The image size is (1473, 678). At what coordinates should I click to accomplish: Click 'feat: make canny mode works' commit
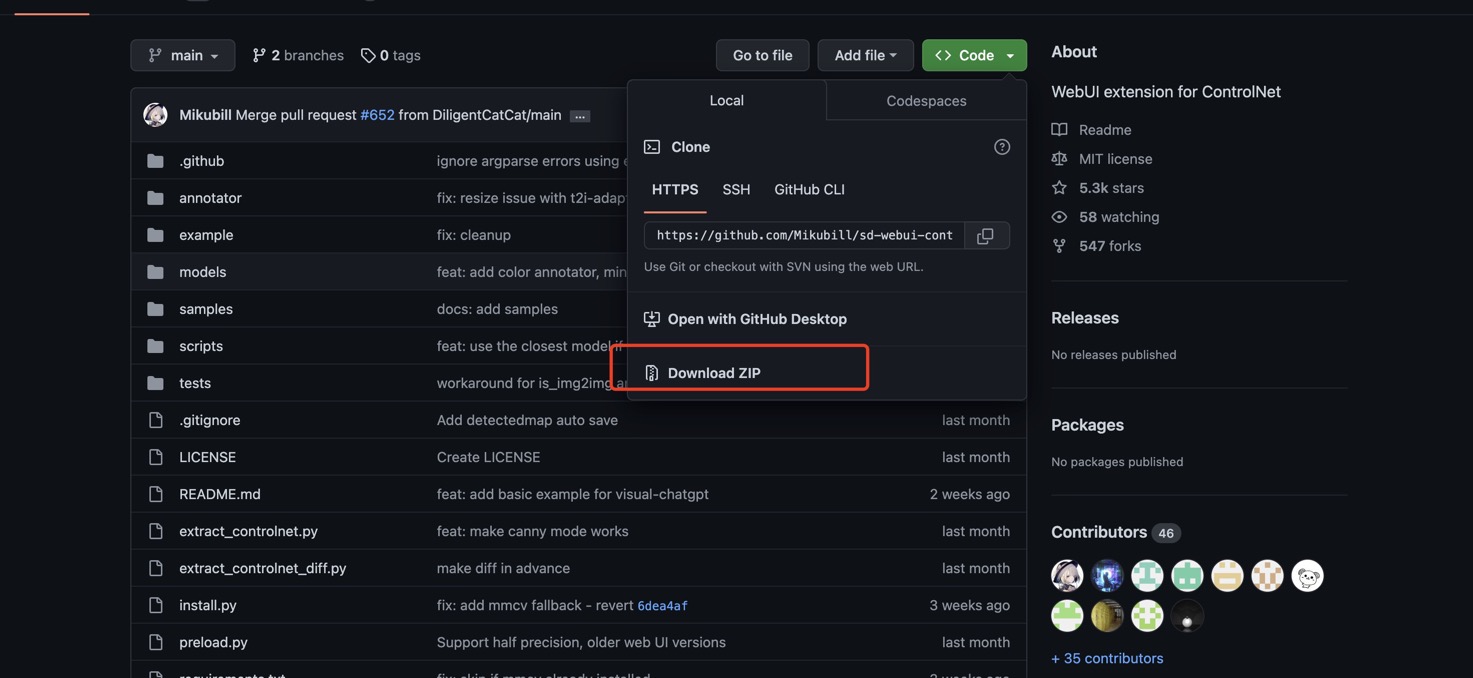[533, 531]
